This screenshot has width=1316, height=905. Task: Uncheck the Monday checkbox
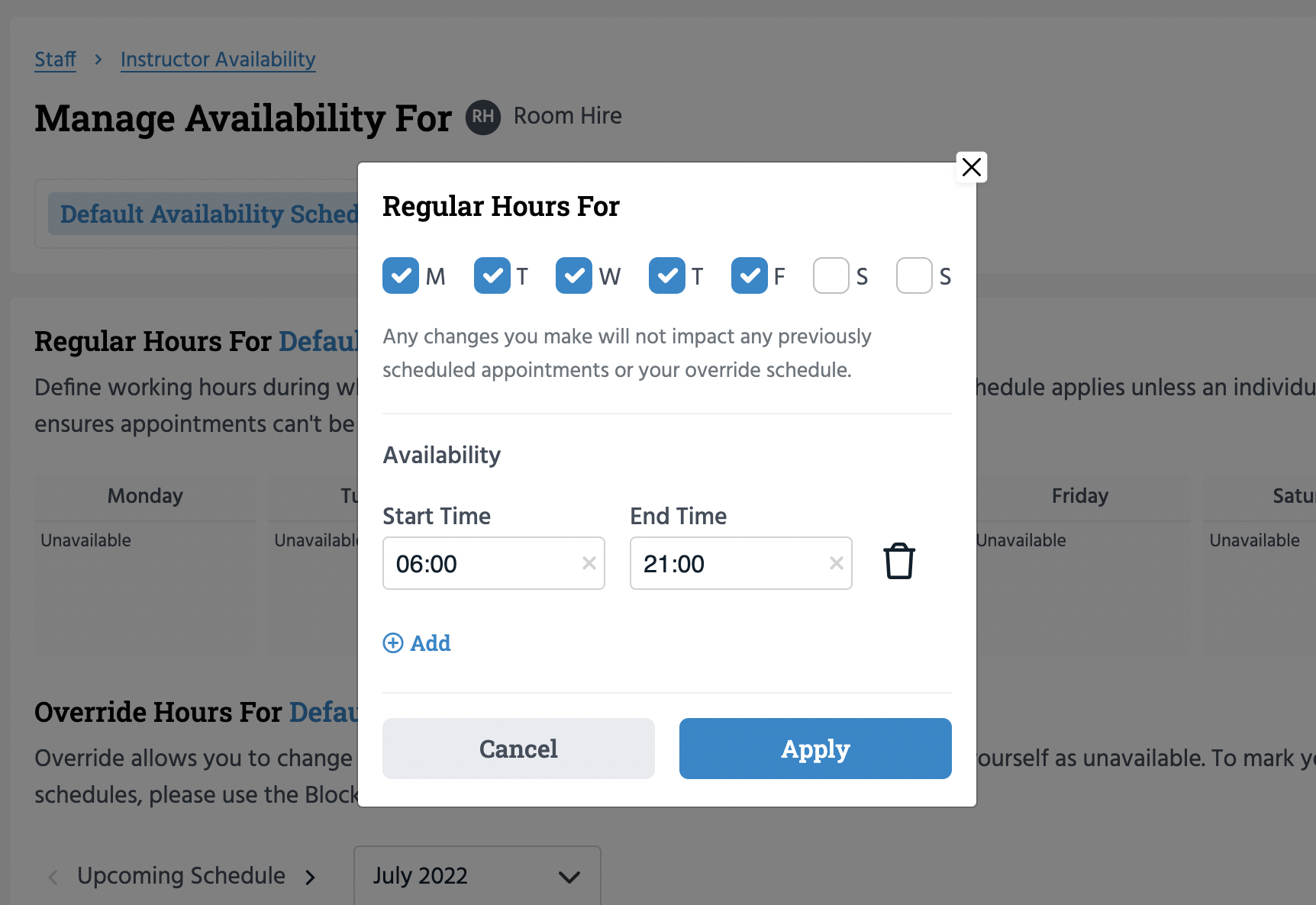point(401,276)
